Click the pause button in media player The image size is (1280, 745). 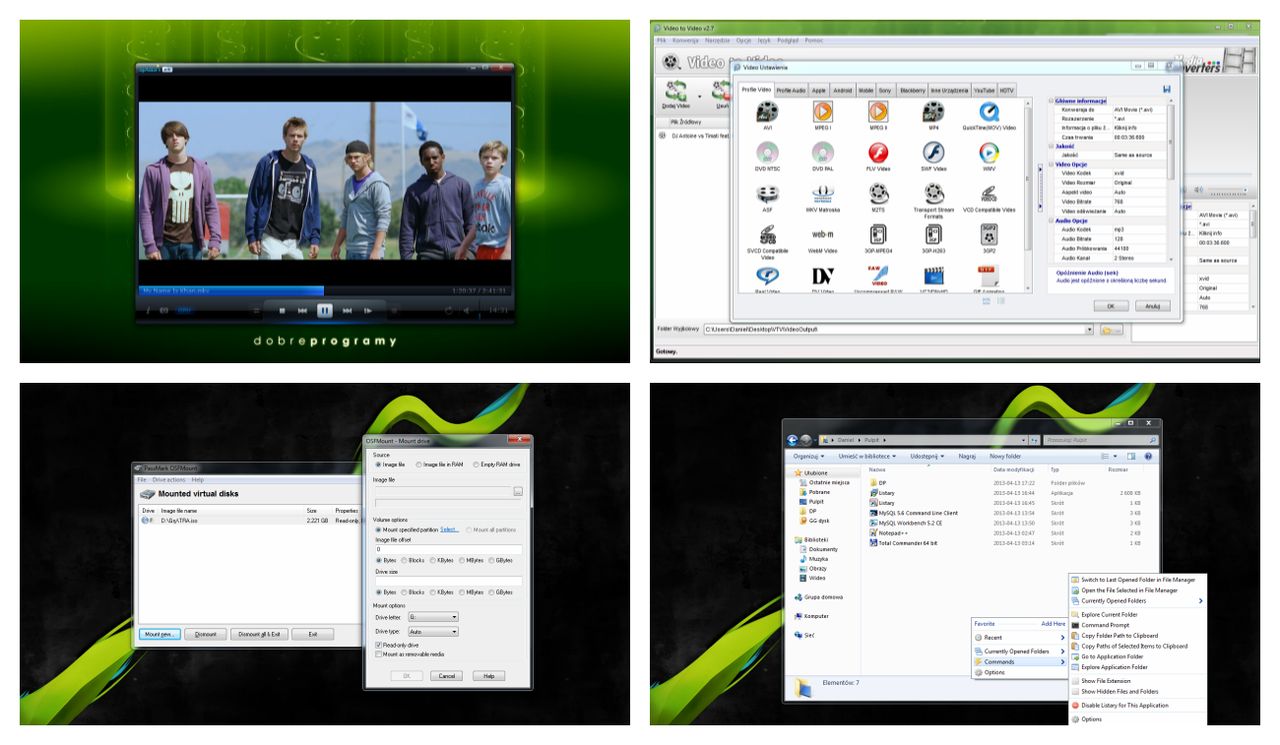coord(325,311)
